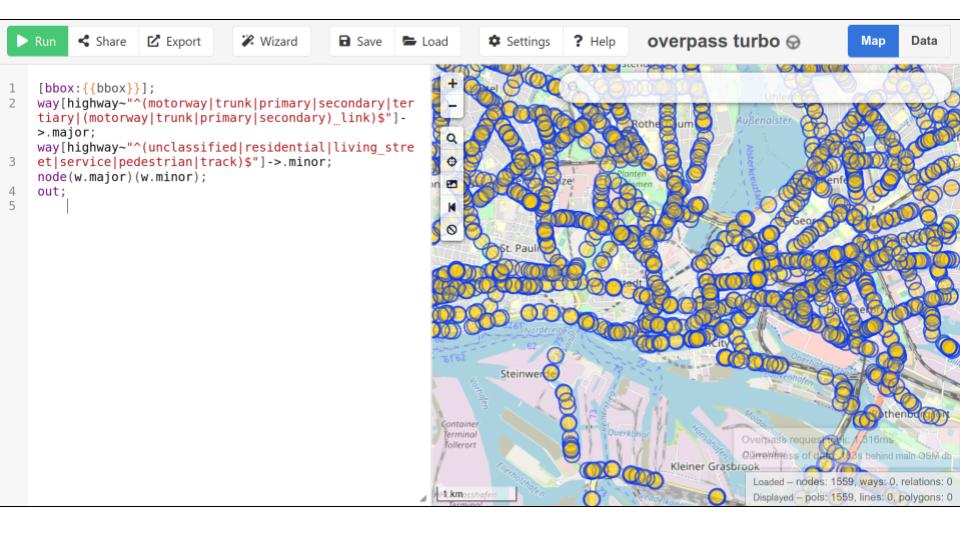Image resolution: width=960 pixels, height=540 pixels.
Task: Open Settings
Action: click(x=520, y=41)
